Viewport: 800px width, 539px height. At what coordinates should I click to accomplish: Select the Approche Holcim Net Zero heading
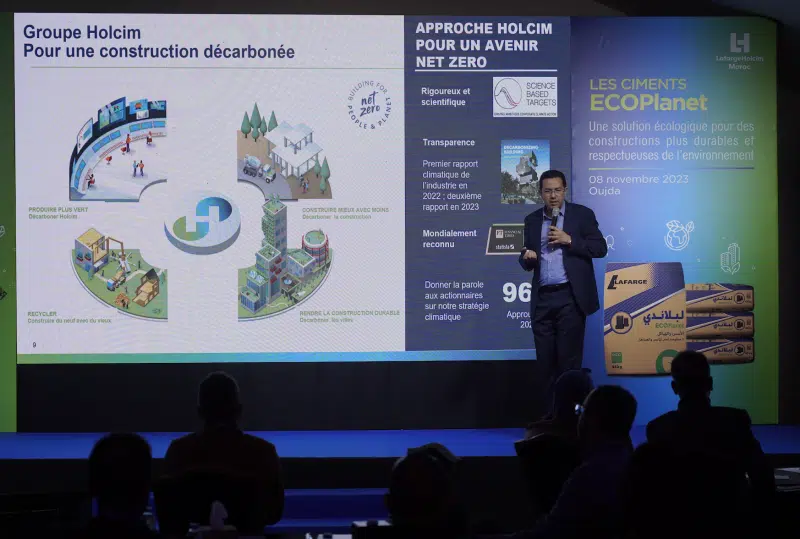pyautogui.click(x=476, y=45)
